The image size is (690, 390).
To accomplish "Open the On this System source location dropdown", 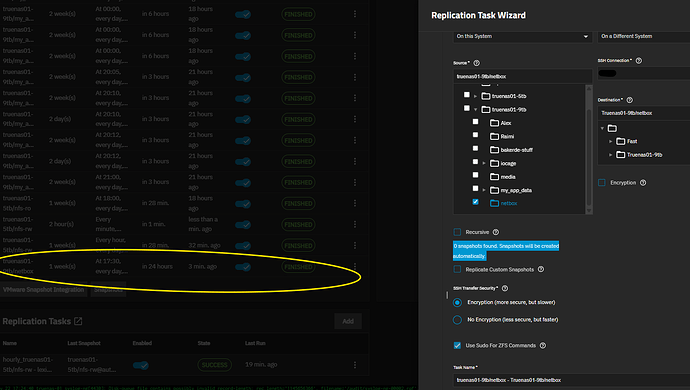I will pyautogui.click(x=522, y=37).
